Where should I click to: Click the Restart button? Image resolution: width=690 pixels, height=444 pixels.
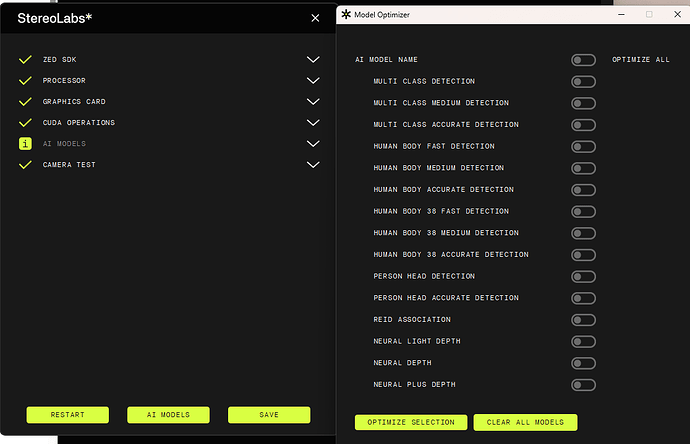point(68,415)
